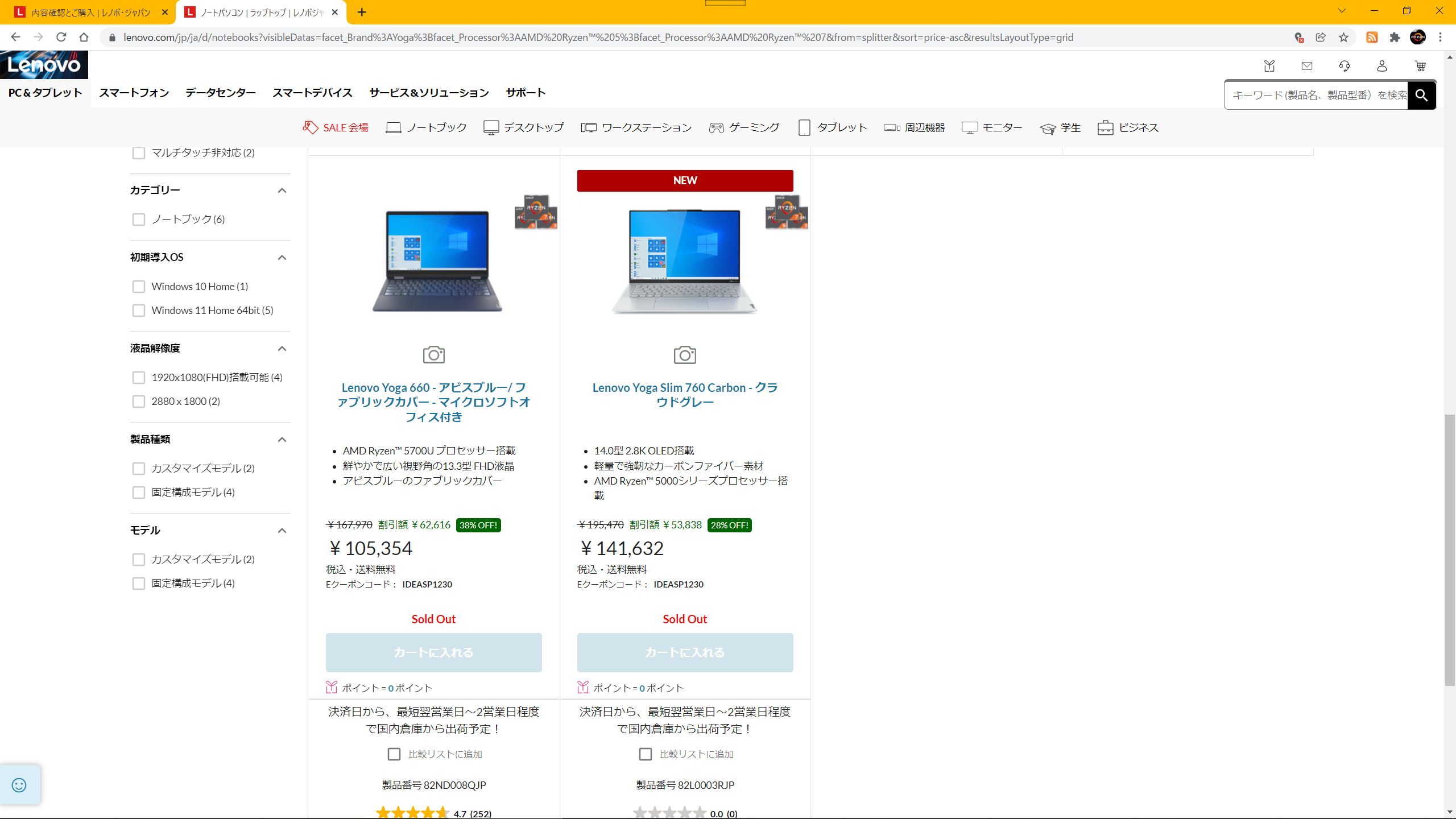Click the keyword search input field
This screenshot has height=819, width=1456.
tap(1316, 95)
